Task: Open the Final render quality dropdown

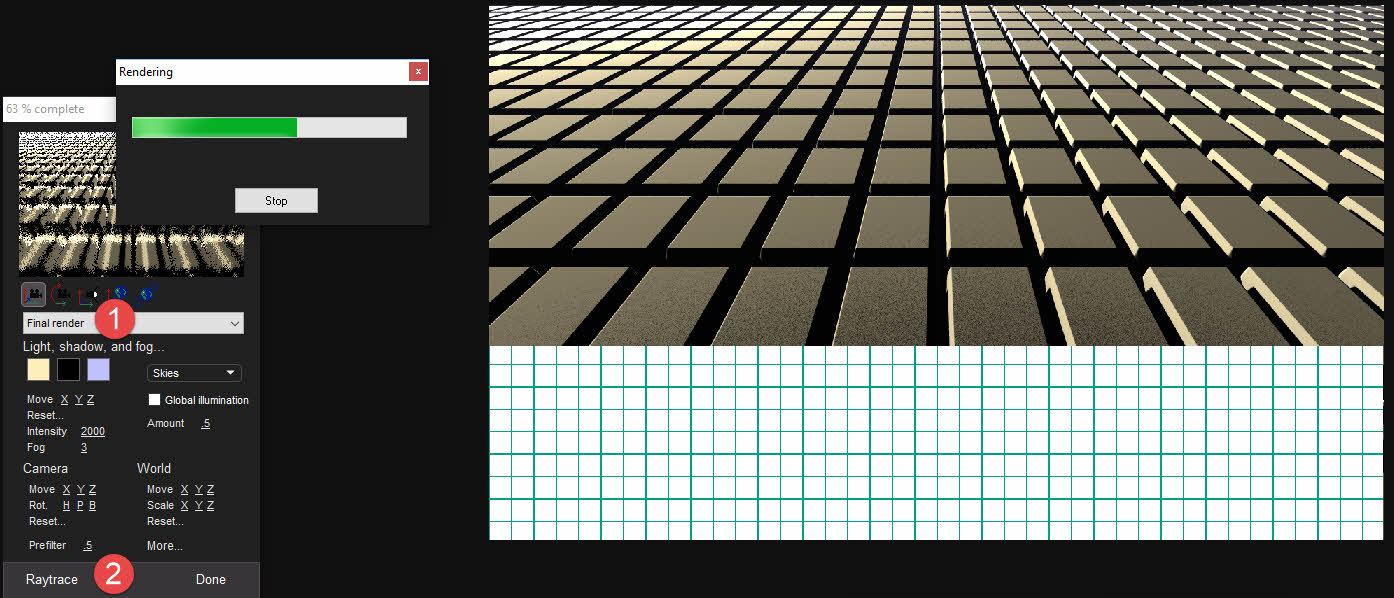Action: pyautogui.click(x=133, y=323)
